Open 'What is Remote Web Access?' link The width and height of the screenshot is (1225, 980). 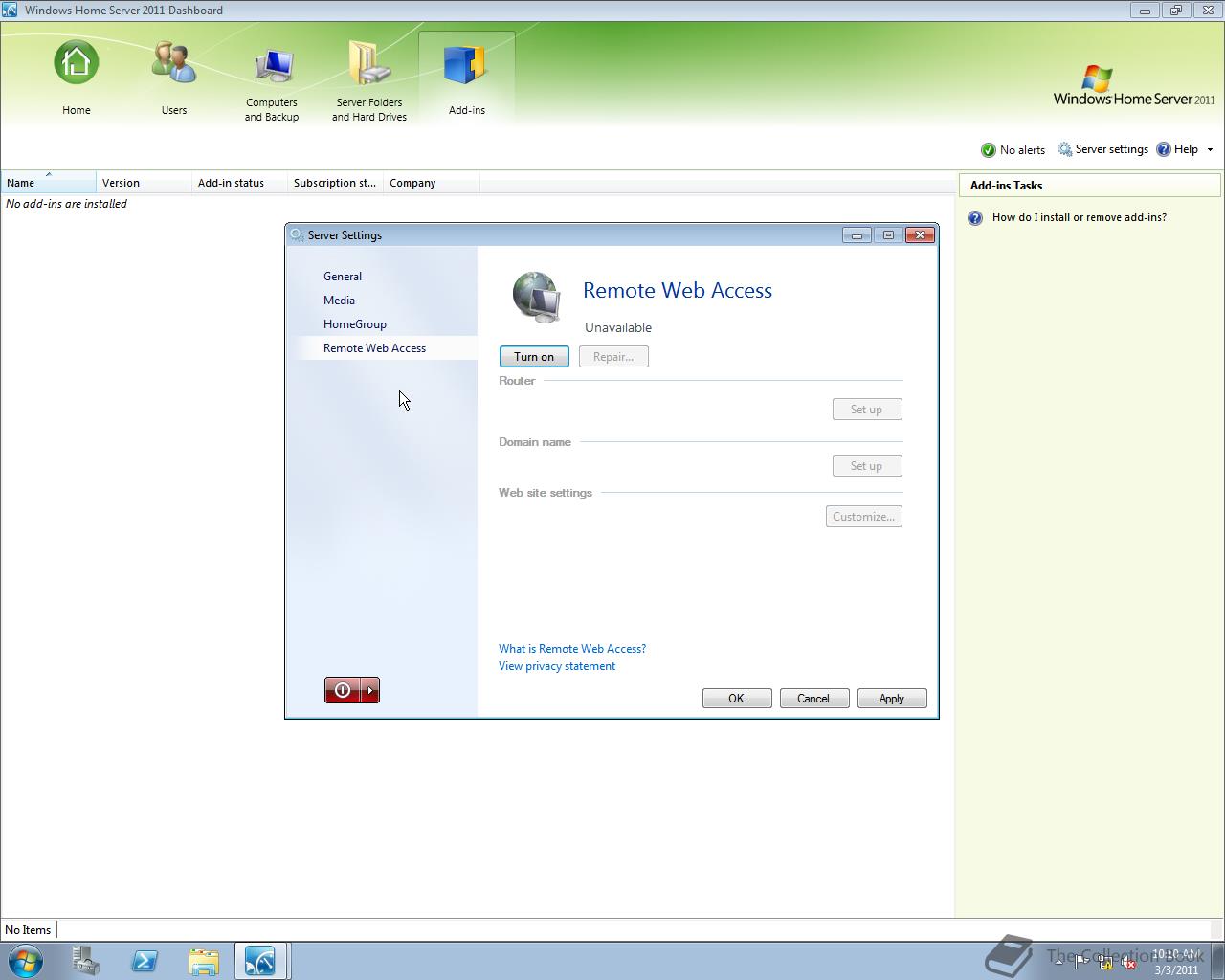coord(572,649)
